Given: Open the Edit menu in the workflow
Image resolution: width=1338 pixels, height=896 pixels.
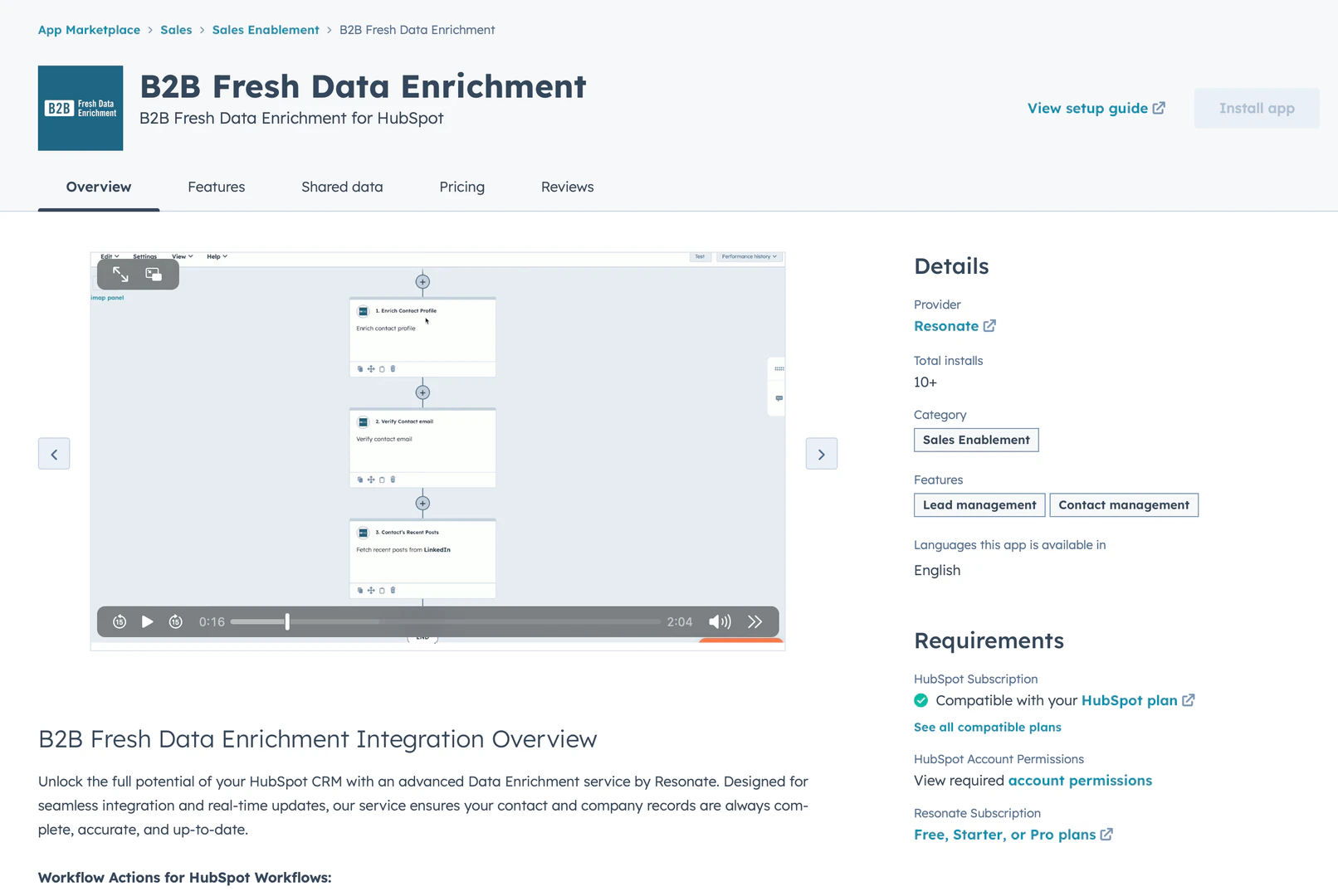Looking at the screenshot, I should pos(109,256).
